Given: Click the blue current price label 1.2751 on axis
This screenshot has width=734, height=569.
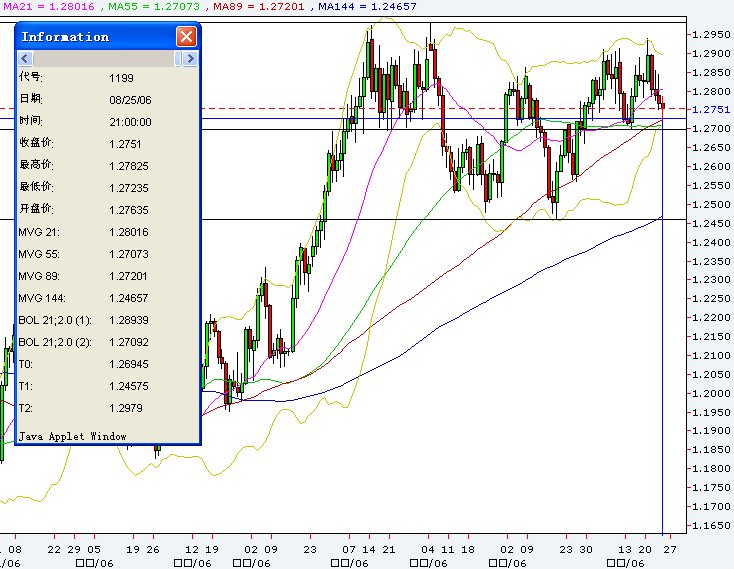Looking at the screenshot, I should point(711,109).
